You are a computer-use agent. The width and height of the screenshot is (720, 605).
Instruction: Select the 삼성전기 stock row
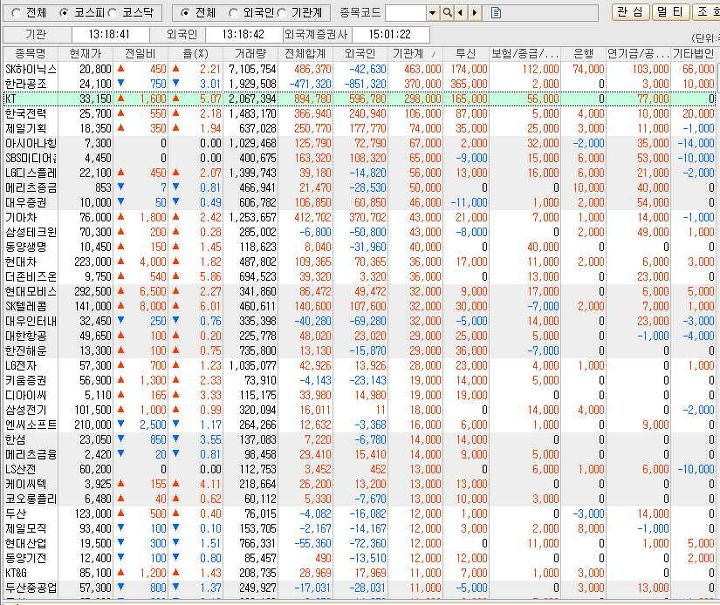(360, 410)
